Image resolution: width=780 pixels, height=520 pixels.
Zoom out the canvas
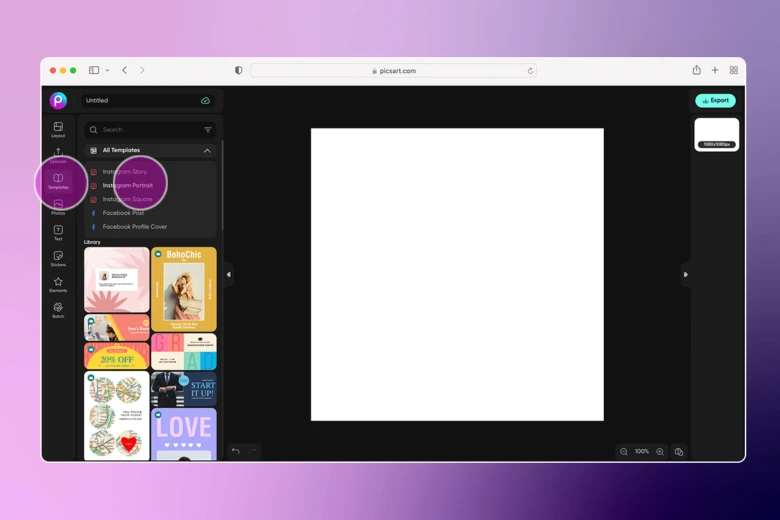pyautogui.click(x=624, y=452)
